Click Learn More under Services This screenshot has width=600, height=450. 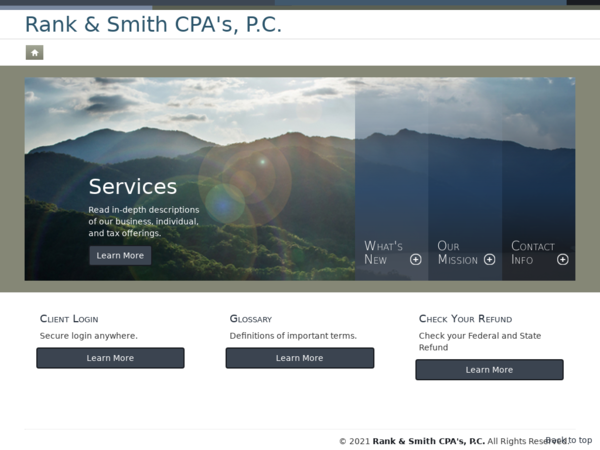click(120, 256)
